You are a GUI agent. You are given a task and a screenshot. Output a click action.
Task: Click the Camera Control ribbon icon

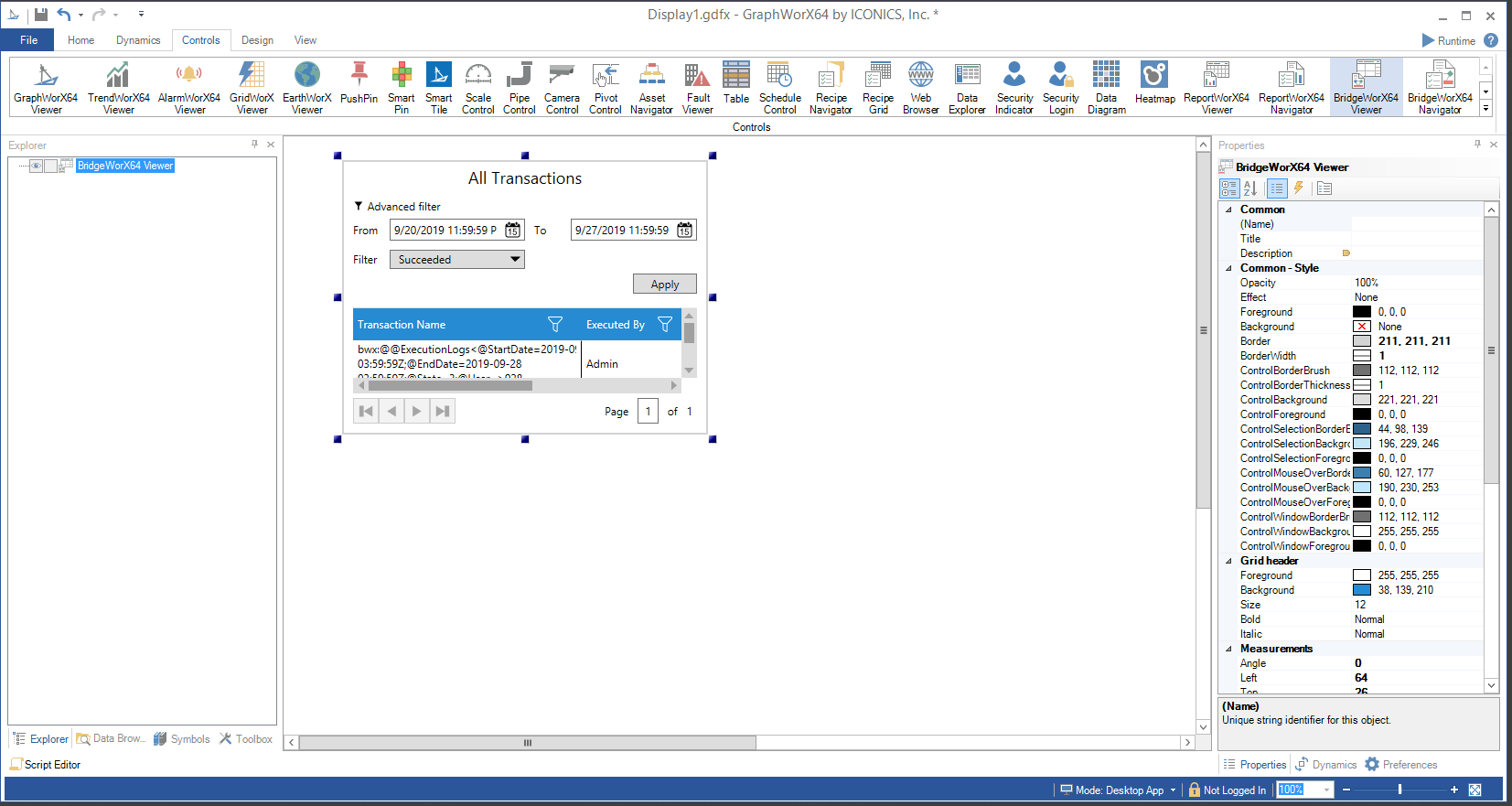[x=562, y=88]
